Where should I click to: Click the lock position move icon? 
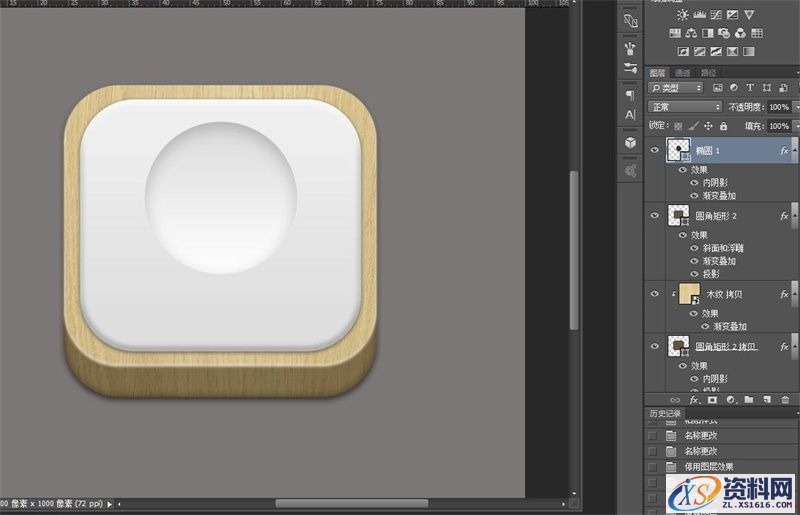pos(708,126)
